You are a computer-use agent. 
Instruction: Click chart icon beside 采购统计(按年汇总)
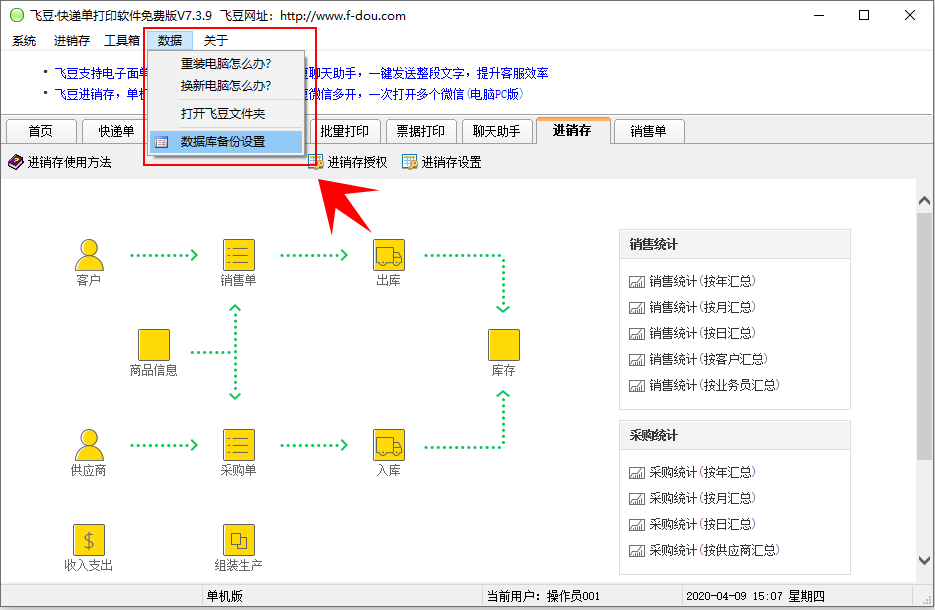(637, 473)
